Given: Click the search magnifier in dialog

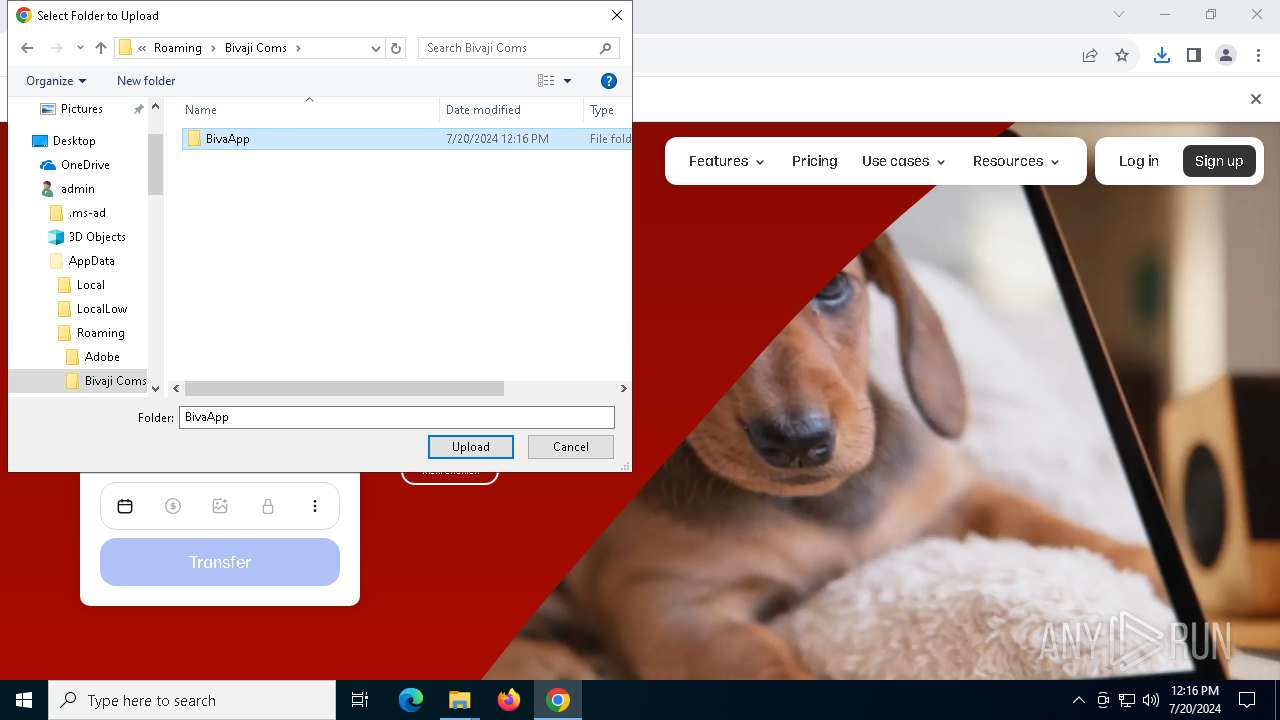Looking at the screenshot, I should (x=605, y=48).
